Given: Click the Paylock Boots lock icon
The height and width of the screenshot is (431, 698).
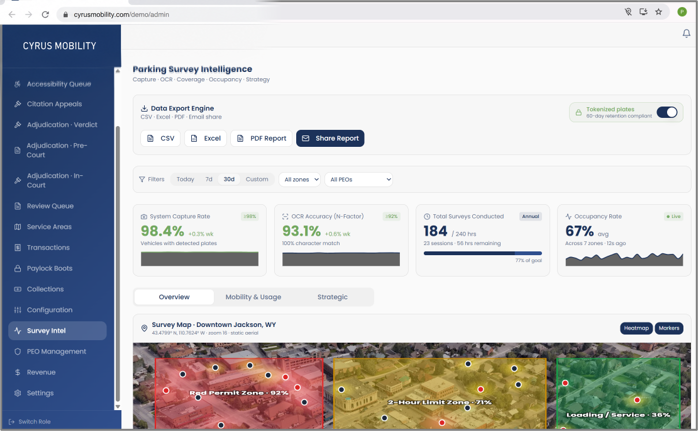Looking at the screenshot, I should (17, 268).
